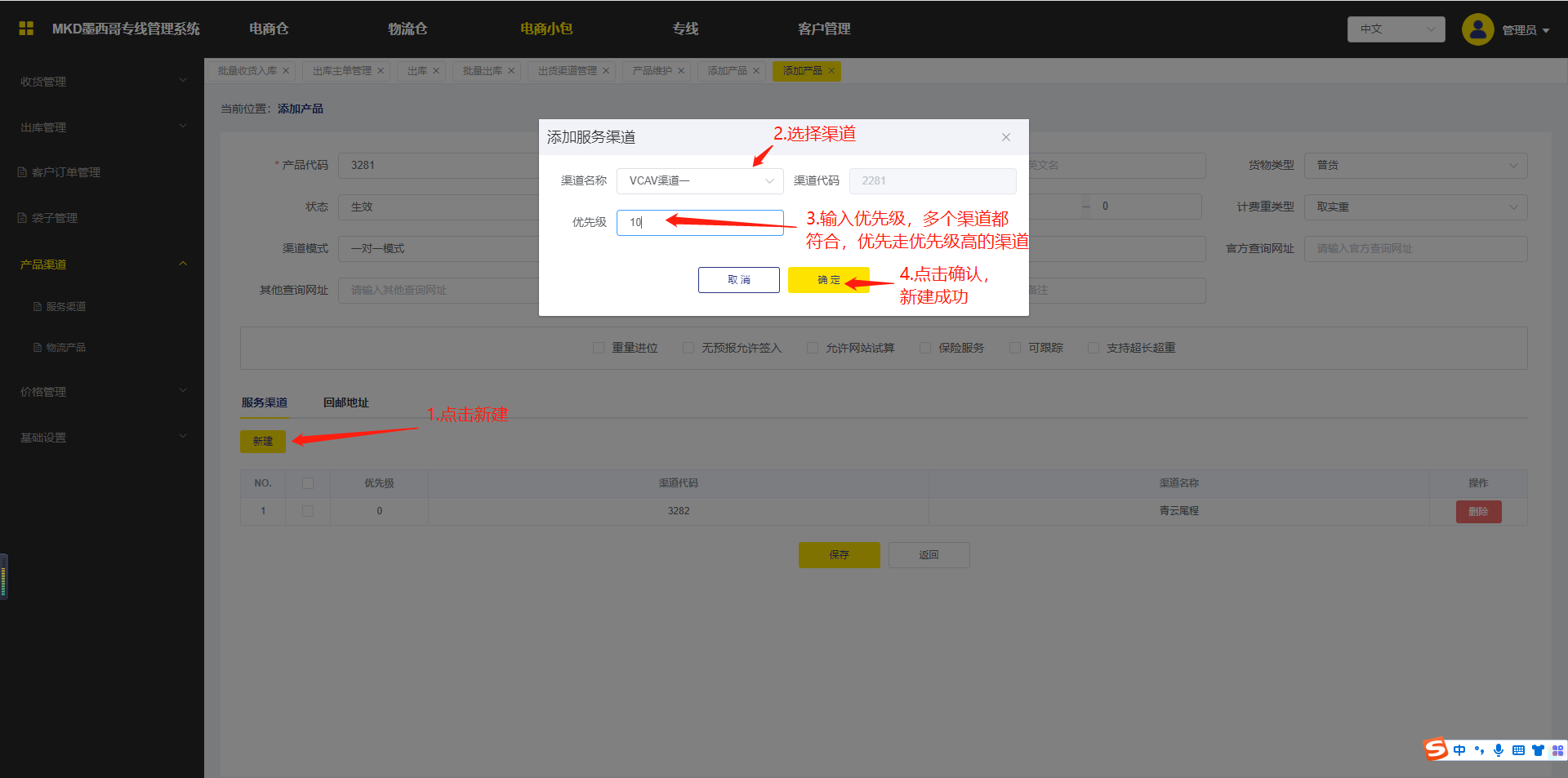Open the 电商小包 top menu

pos(546,29)
